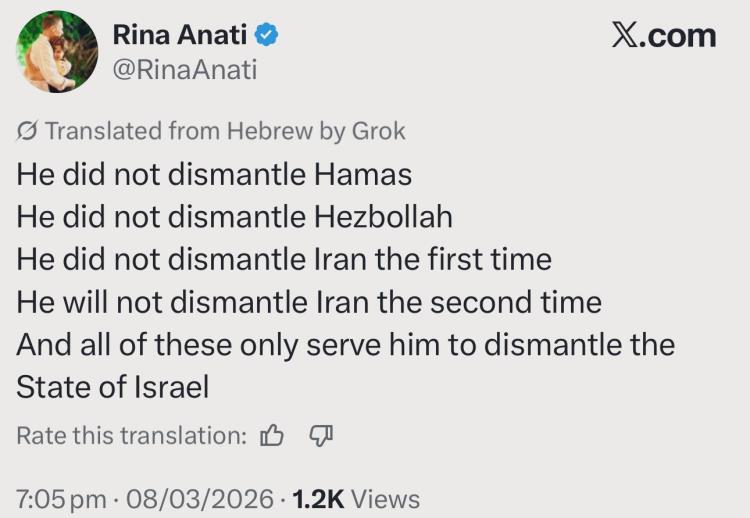Click the @RinaAnati handle

tap(185, 69)
